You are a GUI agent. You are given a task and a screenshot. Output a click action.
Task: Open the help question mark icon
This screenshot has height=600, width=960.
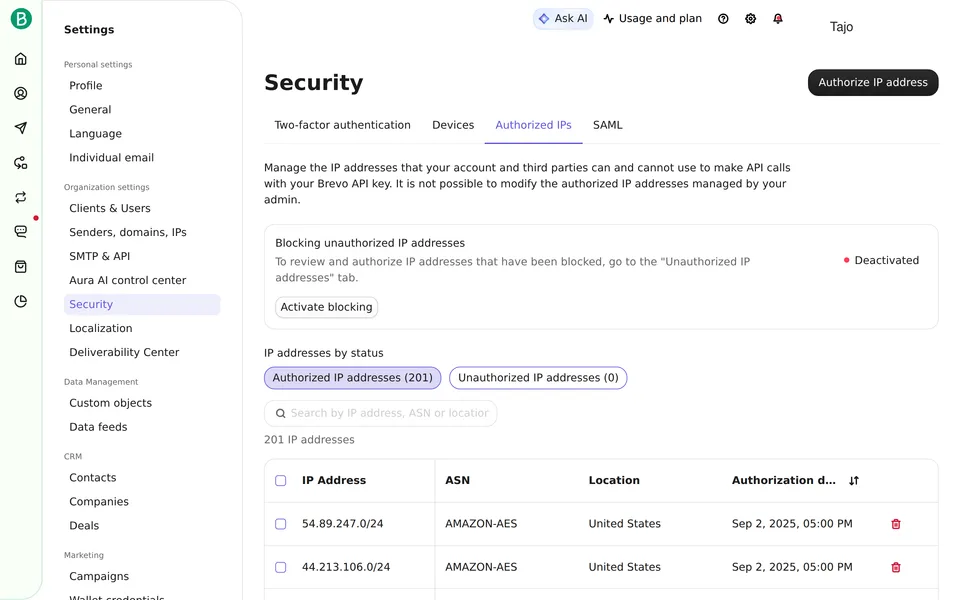tap(723, 19)
